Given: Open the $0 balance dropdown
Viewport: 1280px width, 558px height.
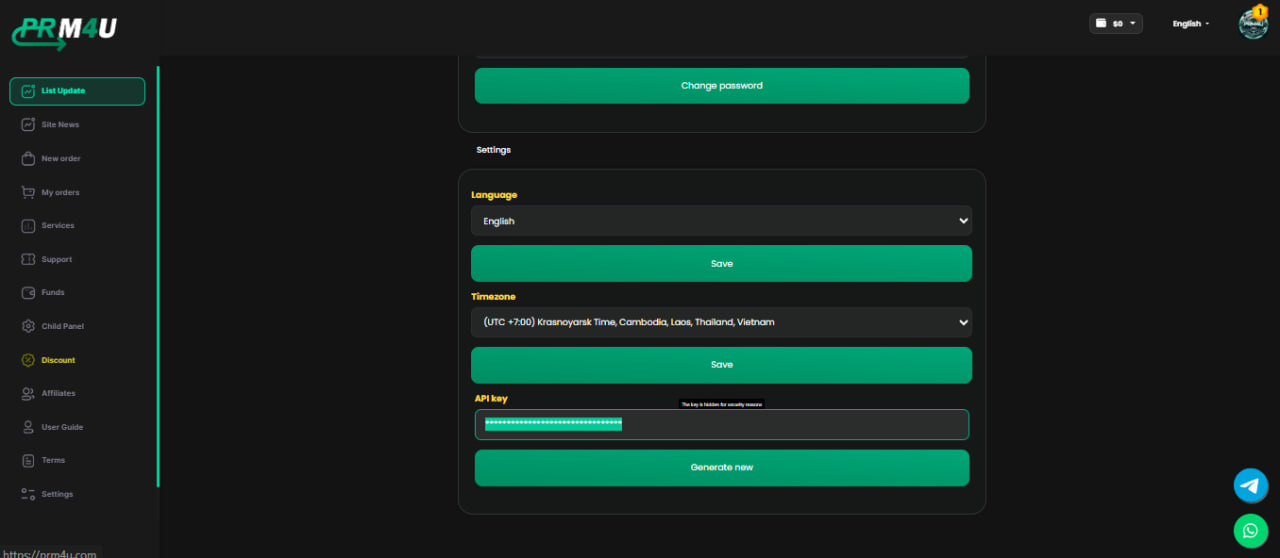Looking at the screenshot, I should pos(1115,23).
